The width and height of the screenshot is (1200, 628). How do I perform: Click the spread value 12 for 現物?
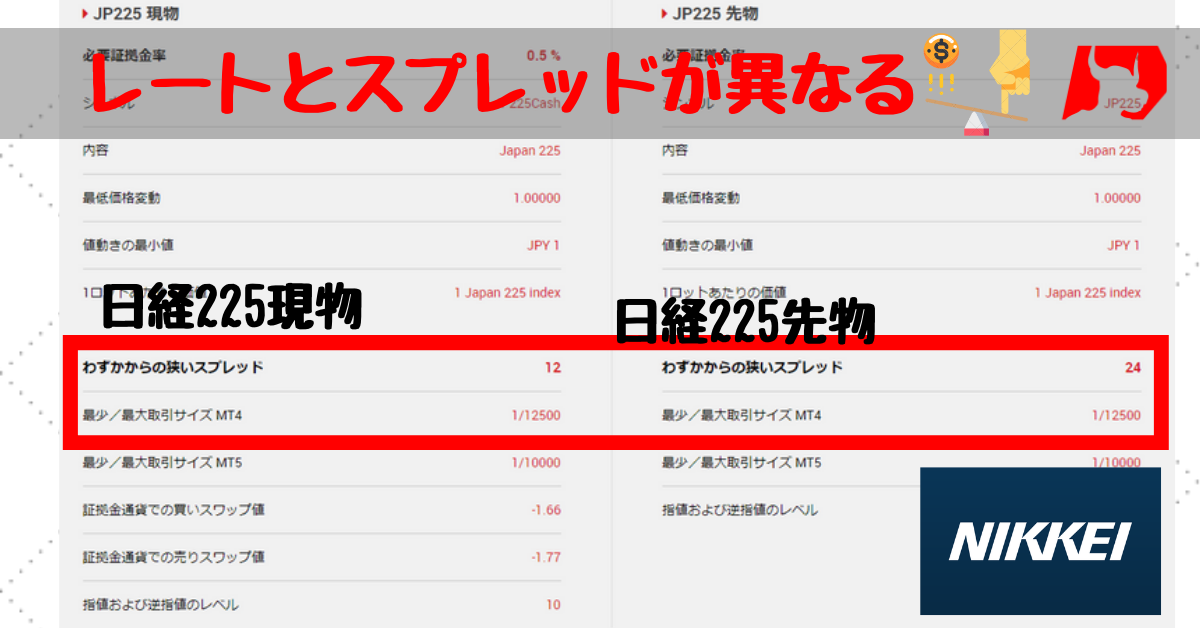(552, 367)
